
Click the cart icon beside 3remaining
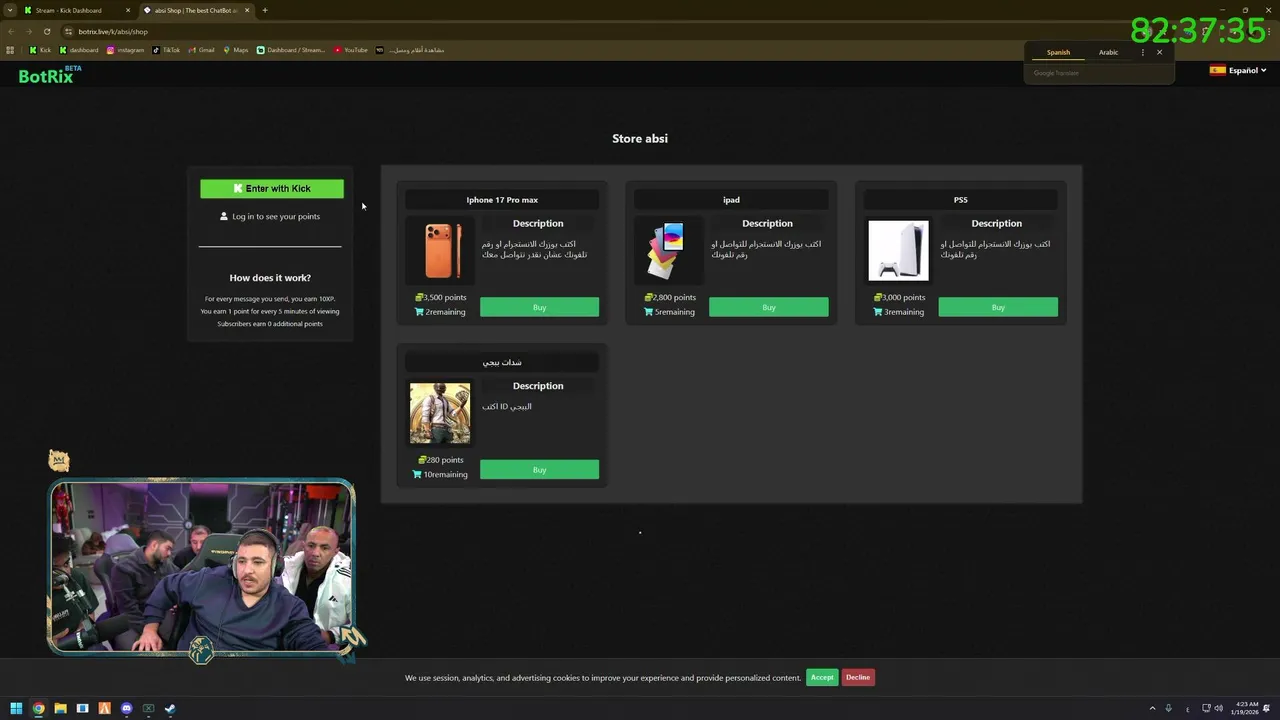tap(877, 312)
